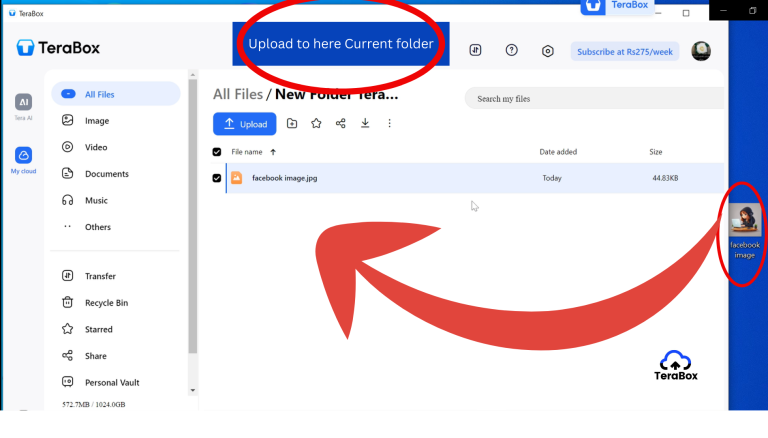Viewport: 768px width, 438px height.
Task: Open the user profile avatar
Action: 701,51
